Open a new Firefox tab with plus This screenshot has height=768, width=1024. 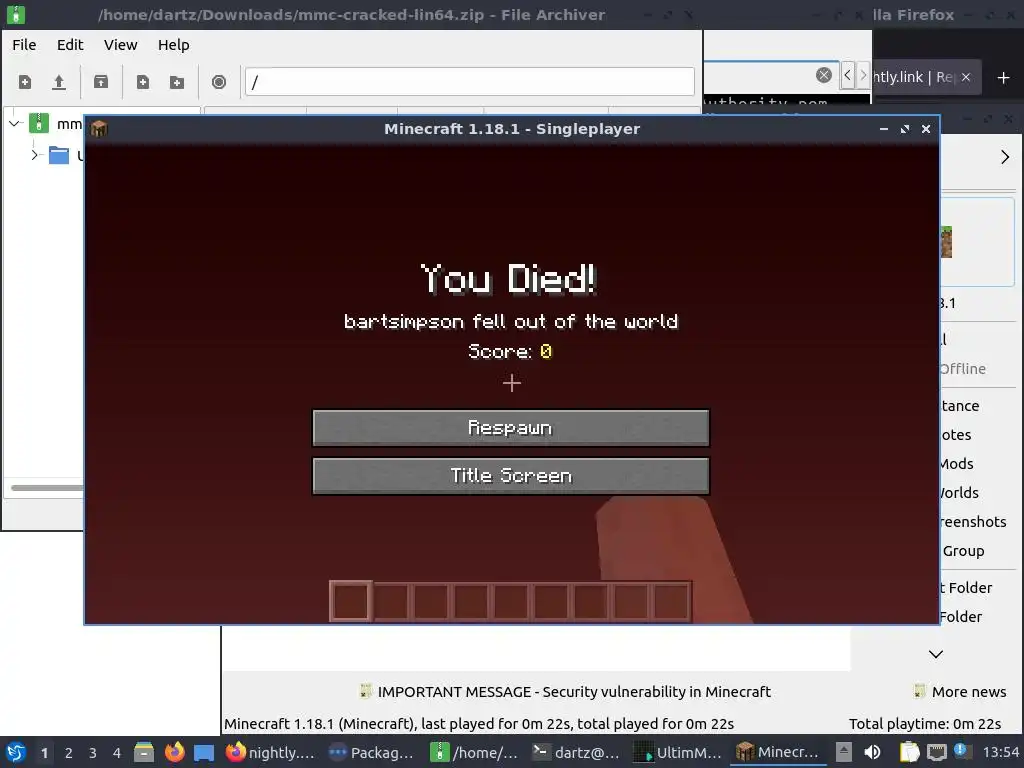[1004, 78]
